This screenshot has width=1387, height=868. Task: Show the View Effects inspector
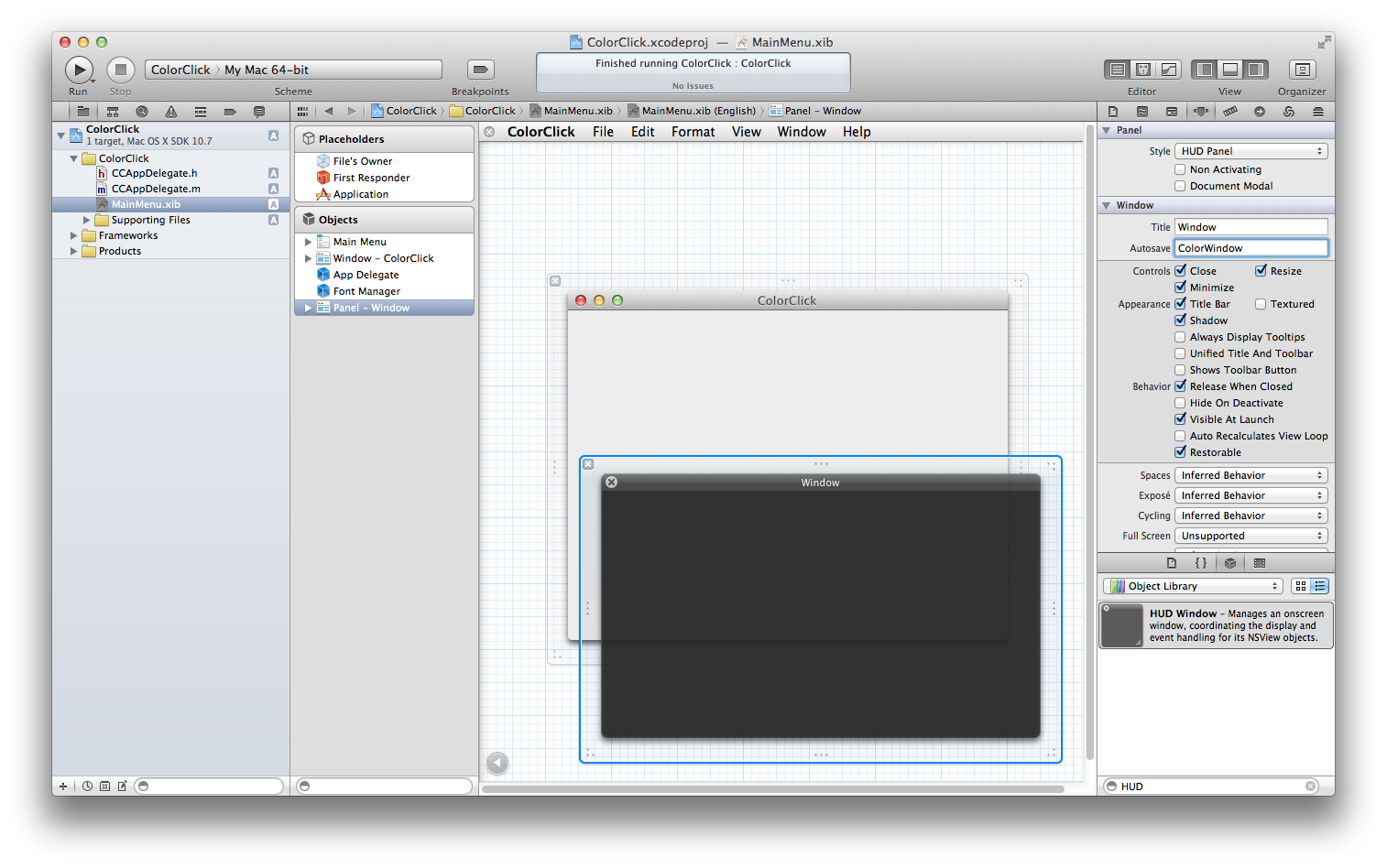[1318, 112]
